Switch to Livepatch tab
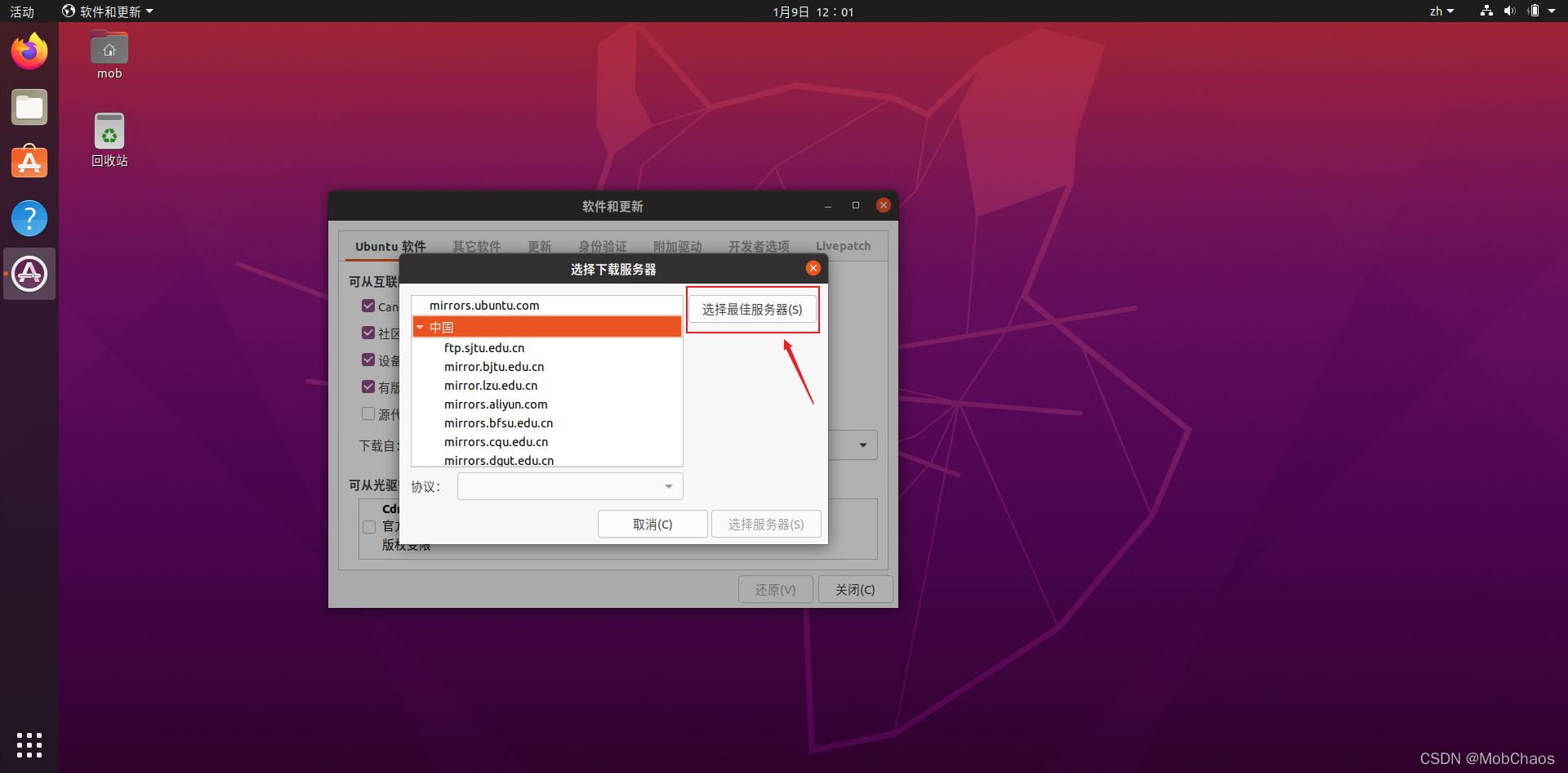1568x773 pixels. tap(843, 246)
